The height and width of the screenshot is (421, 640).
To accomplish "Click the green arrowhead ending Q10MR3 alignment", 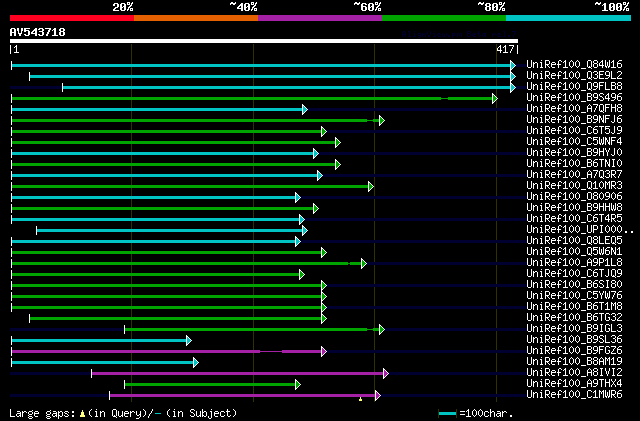I will [371, 187].
